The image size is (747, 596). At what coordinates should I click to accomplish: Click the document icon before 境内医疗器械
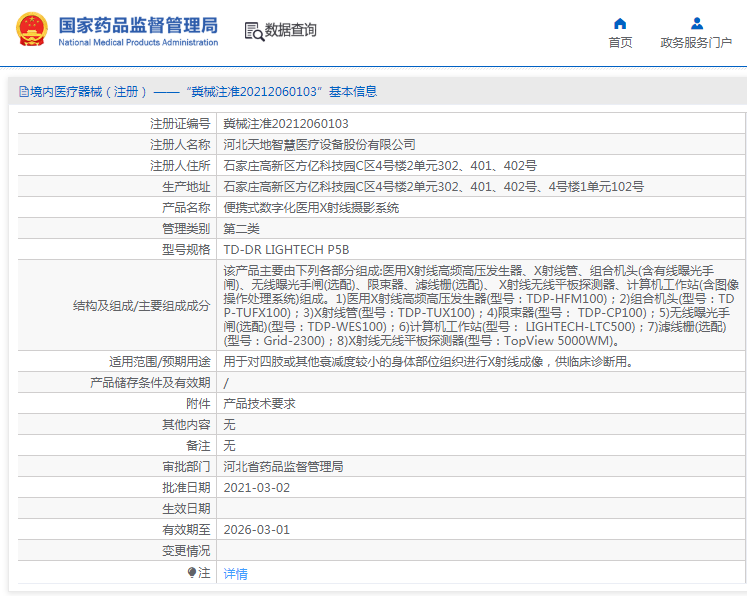[x=24, y=91]
